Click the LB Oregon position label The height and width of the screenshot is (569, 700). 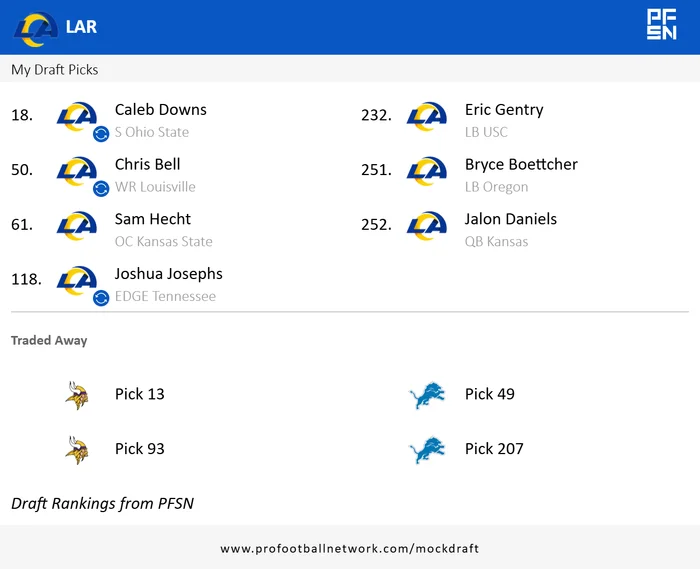(x=496, y=187)
